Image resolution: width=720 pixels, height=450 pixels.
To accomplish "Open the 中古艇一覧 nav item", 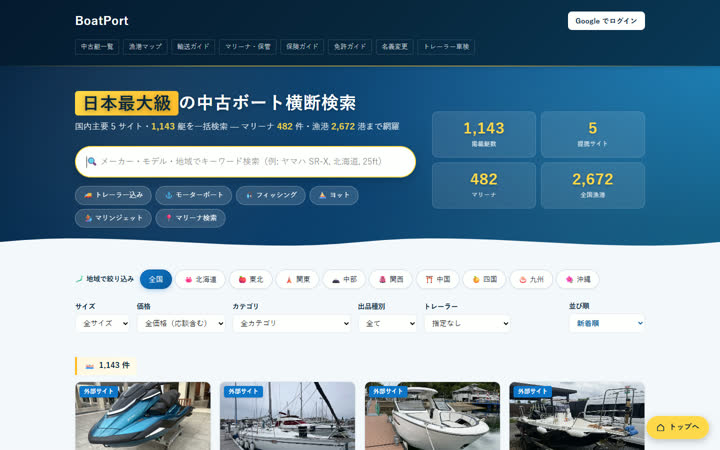I will 97,46.
